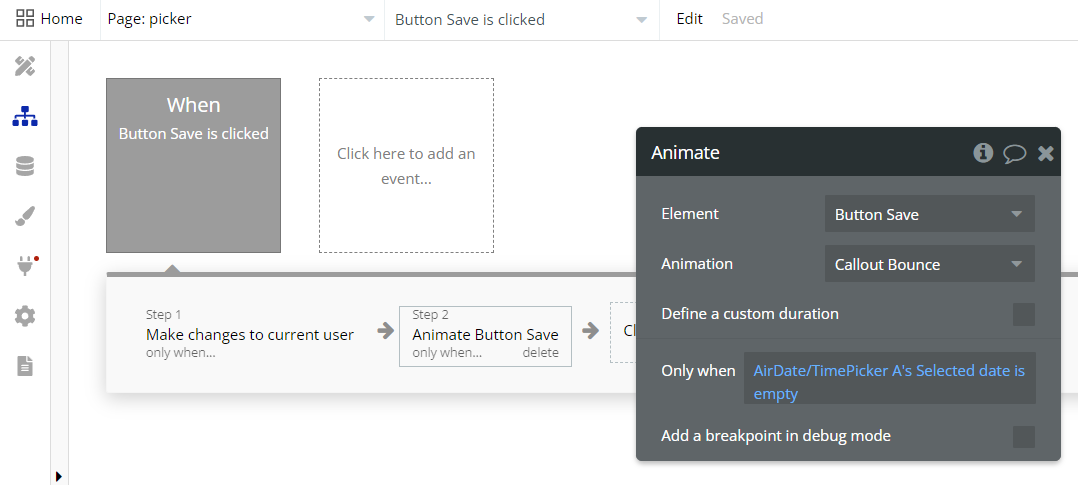Open the Edit menu

[689, 19]
